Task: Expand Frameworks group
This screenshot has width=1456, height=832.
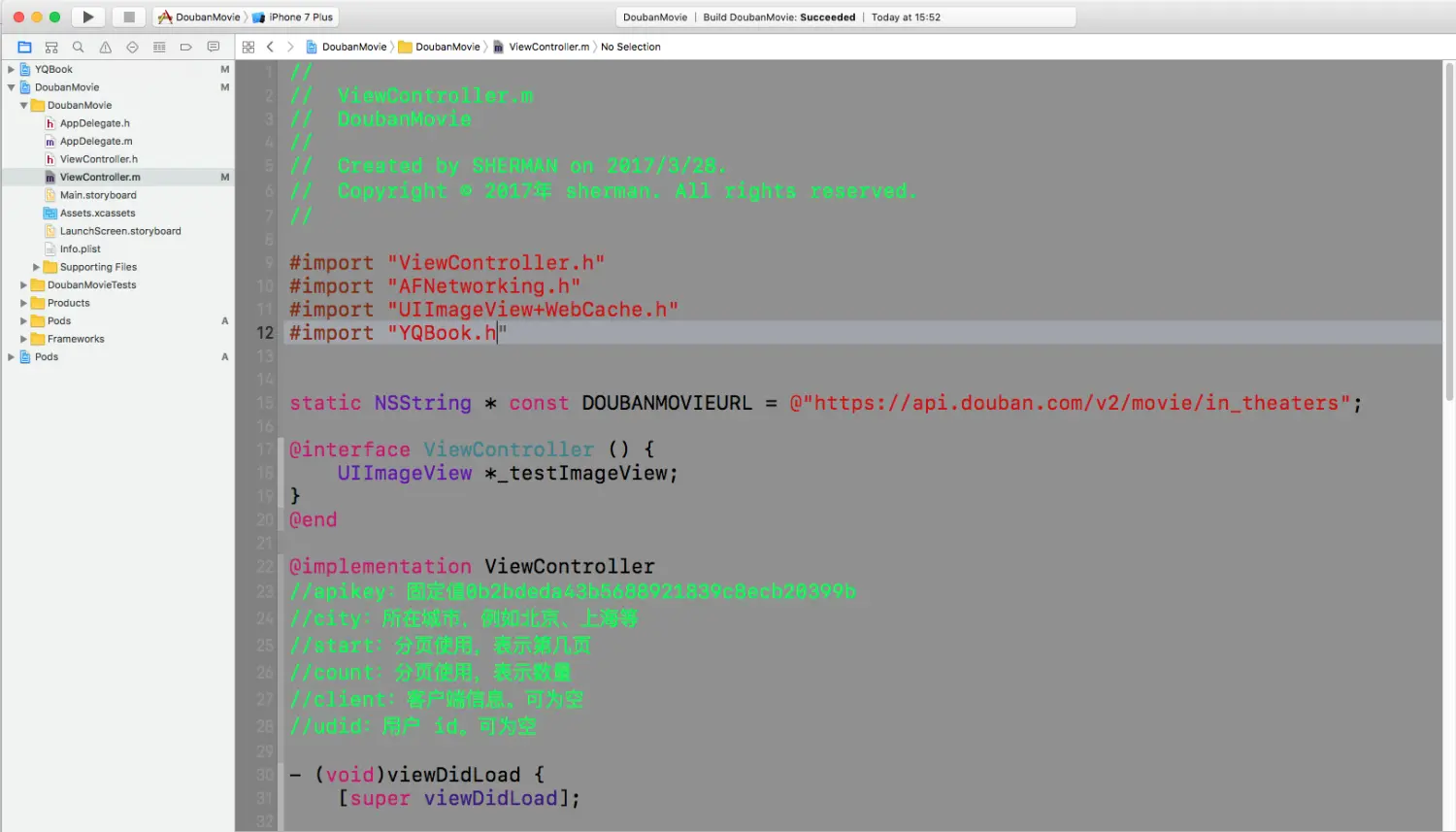Action: click(x=23, y=339)
